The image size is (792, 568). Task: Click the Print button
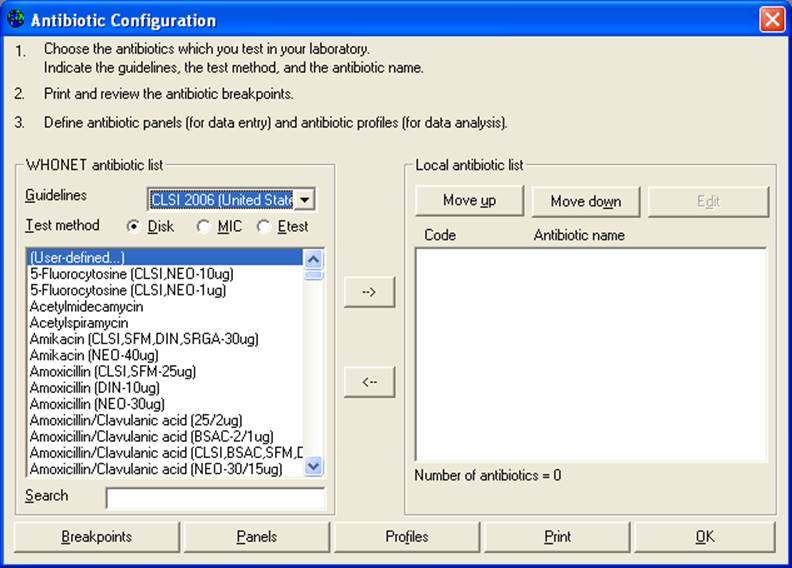coord(557,537)
